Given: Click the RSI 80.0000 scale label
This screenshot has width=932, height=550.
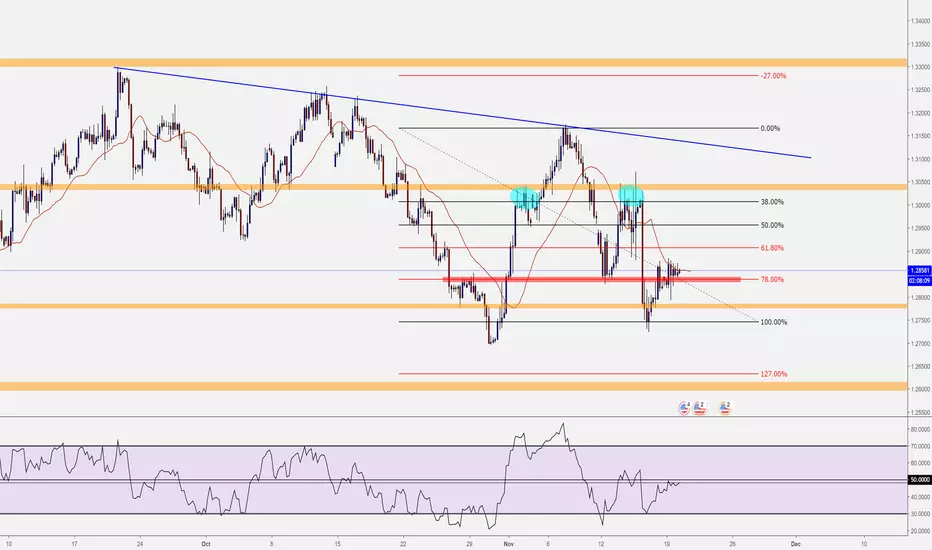Looking at the screenshot, I should point(920,429).
